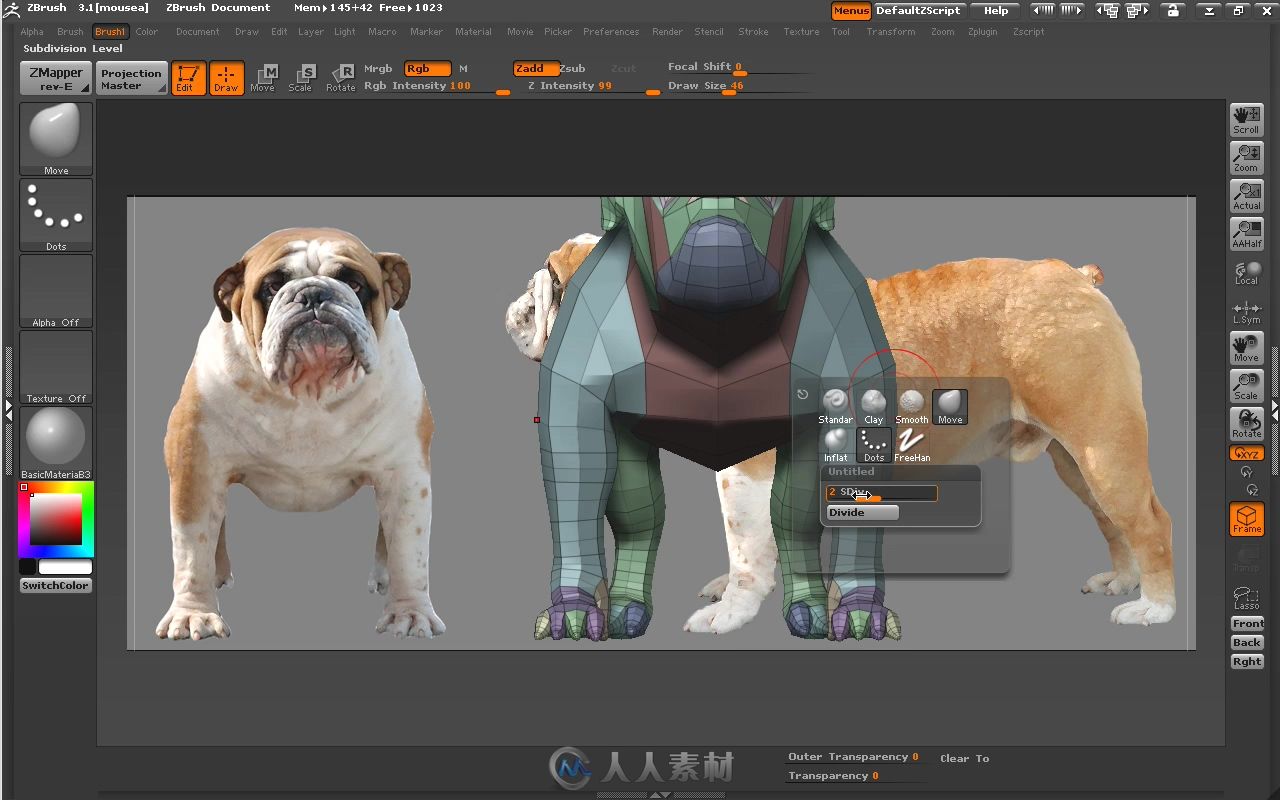1280x800 pixels.
Task: Select Clay brush in popup
Action: coord(874,407)
